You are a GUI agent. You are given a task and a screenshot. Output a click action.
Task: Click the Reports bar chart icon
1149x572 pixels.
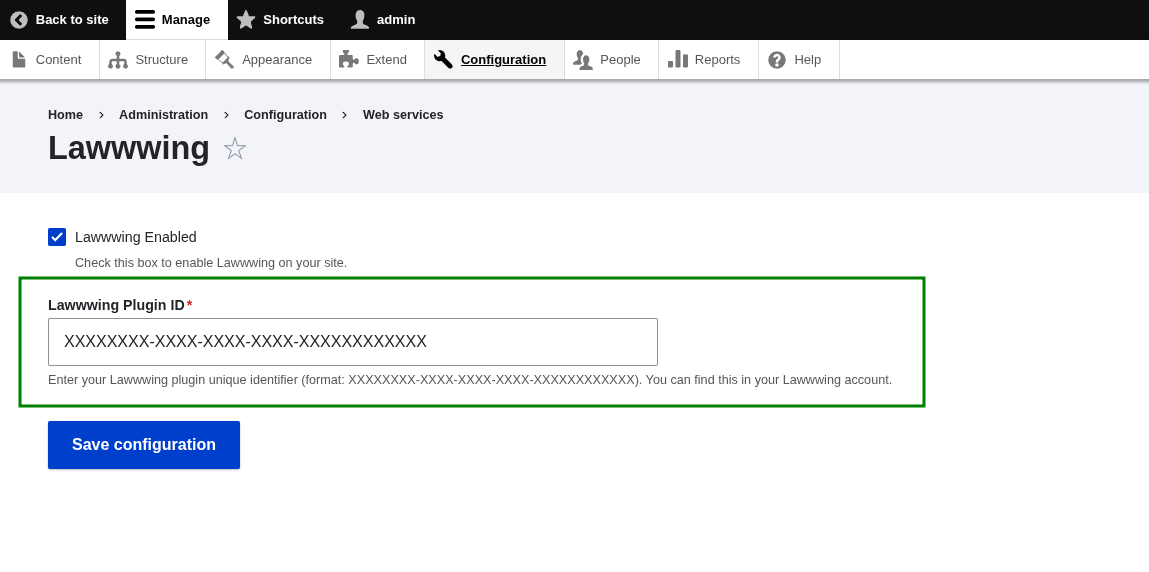(678, 59)
